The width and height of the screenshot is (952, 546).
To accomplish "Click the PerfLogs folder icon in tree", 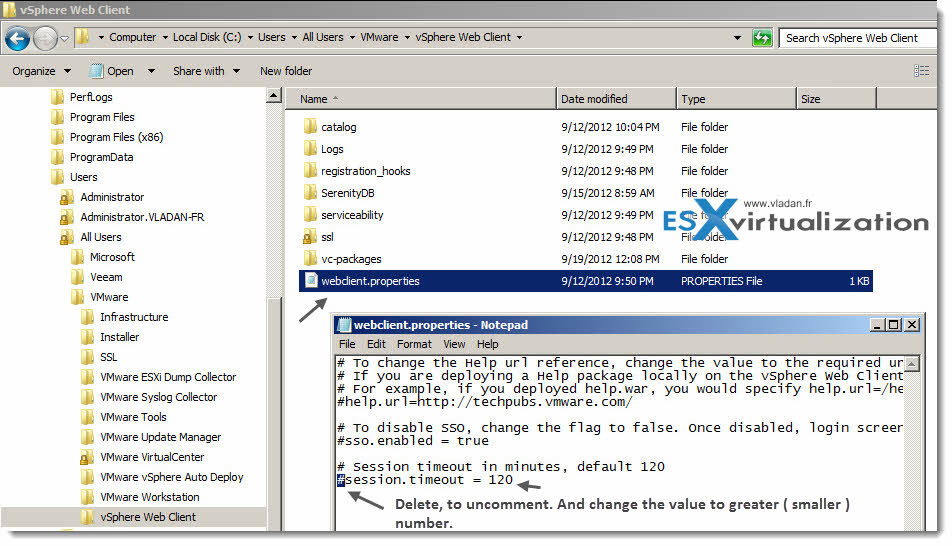I will (58, 97).
